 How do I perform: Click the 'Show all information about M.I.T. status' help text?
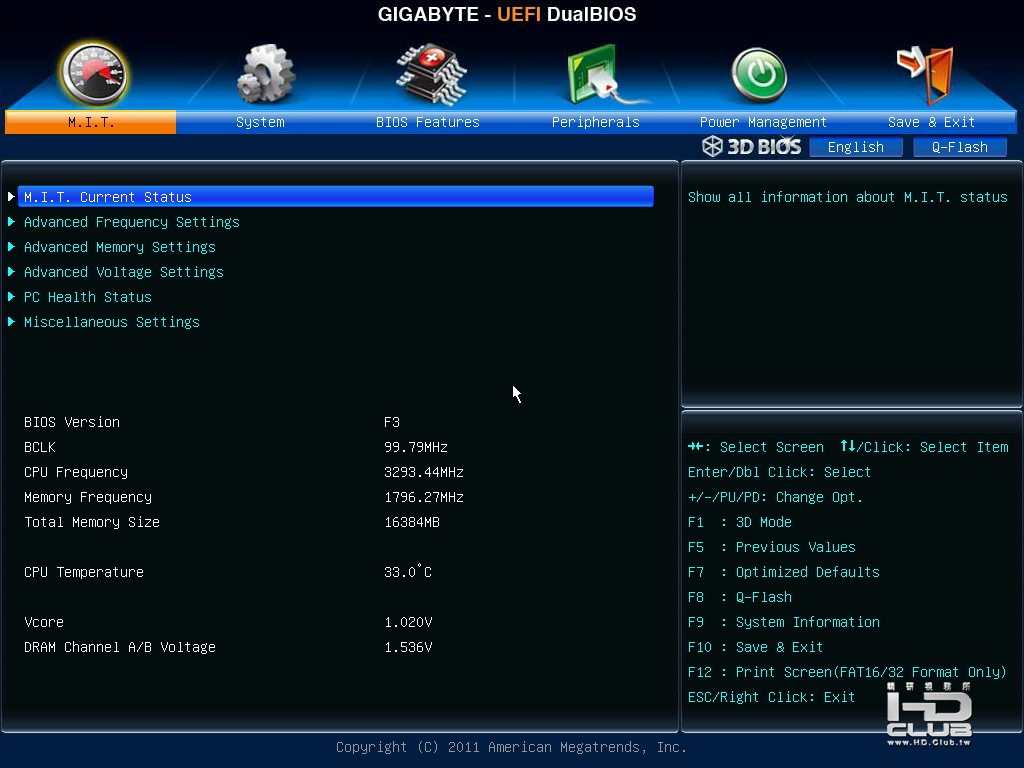point(848,197)
